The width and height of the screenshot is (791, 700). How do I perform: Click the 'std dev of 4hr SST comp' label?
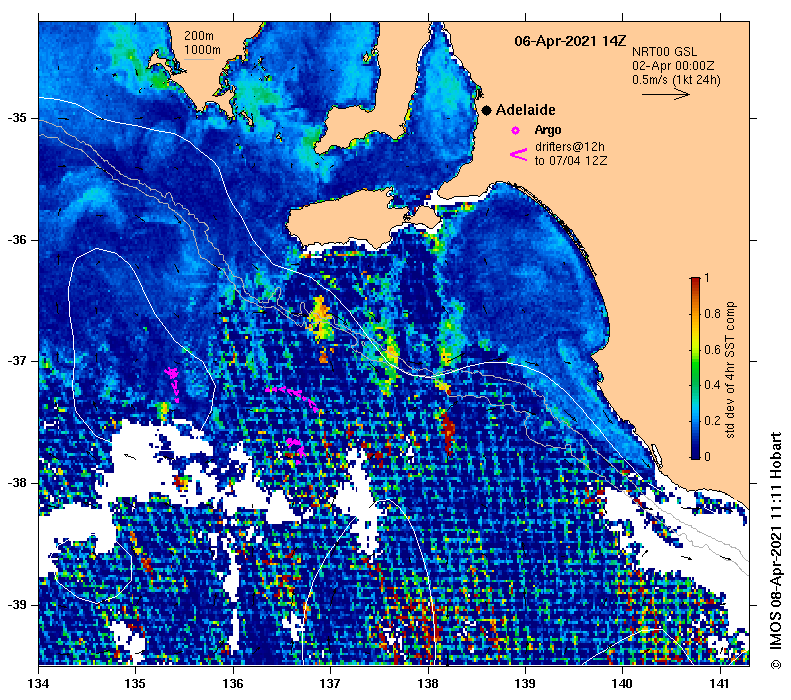click(x=730, y=370)
